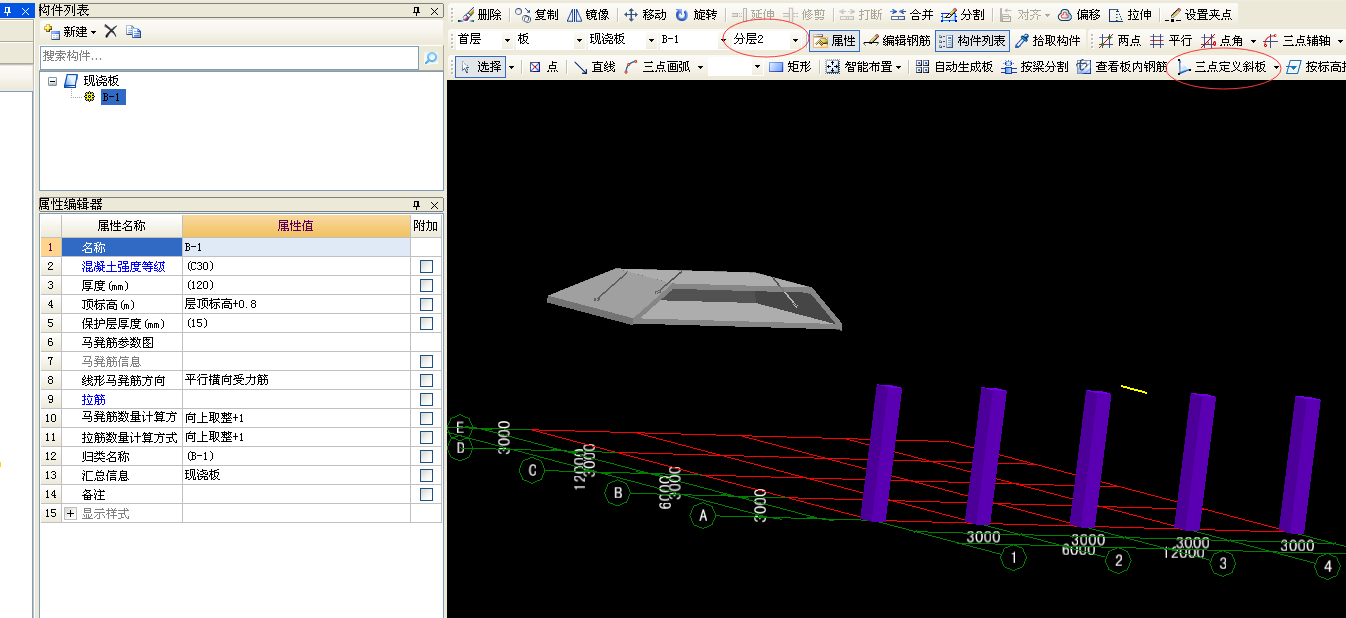
Task: Select the 两点 two-point axis tool
Action: coord(1120,41)
